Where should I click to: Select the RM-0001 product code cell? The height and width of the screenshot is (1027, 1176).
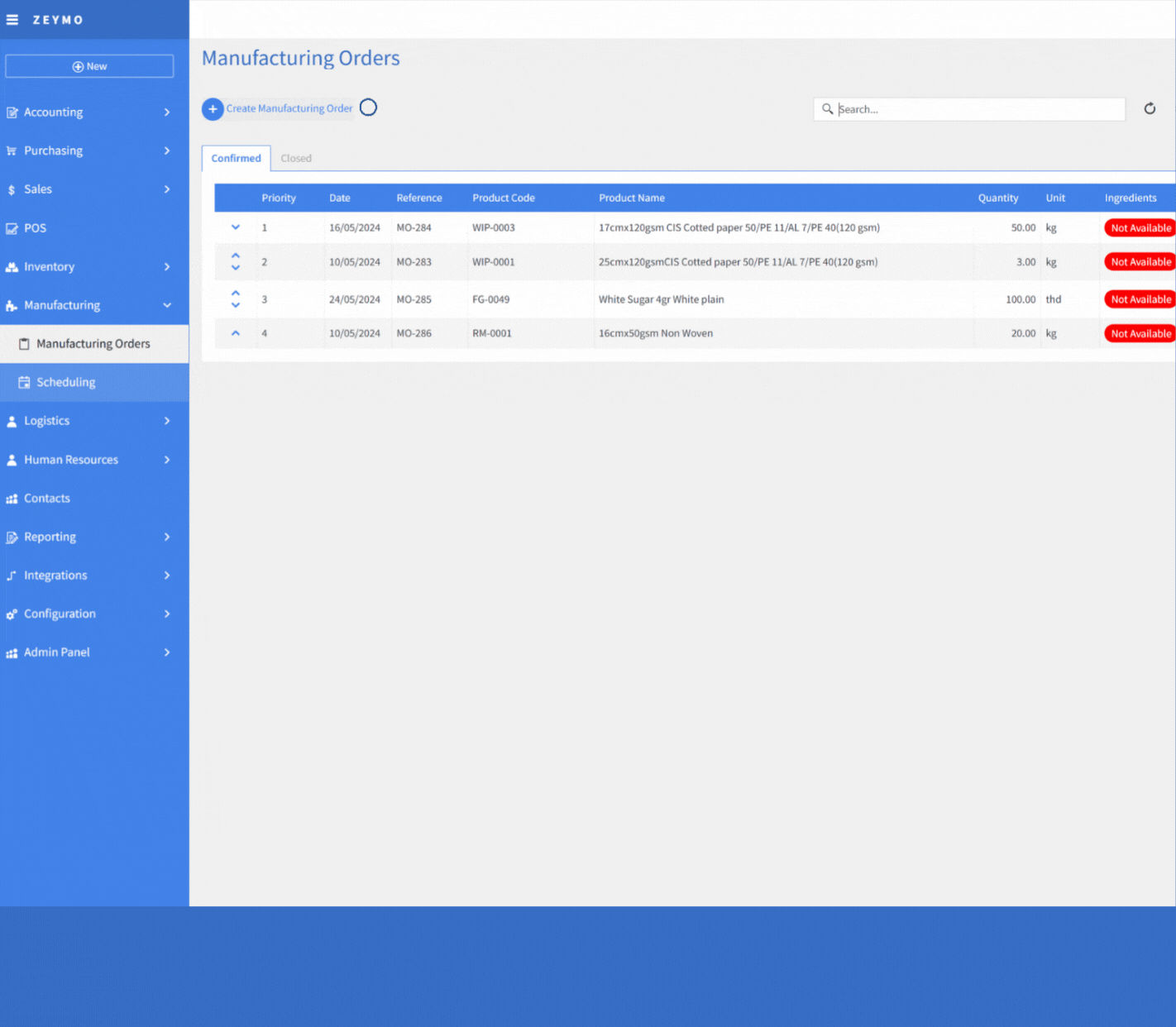(x=492, y=333)
